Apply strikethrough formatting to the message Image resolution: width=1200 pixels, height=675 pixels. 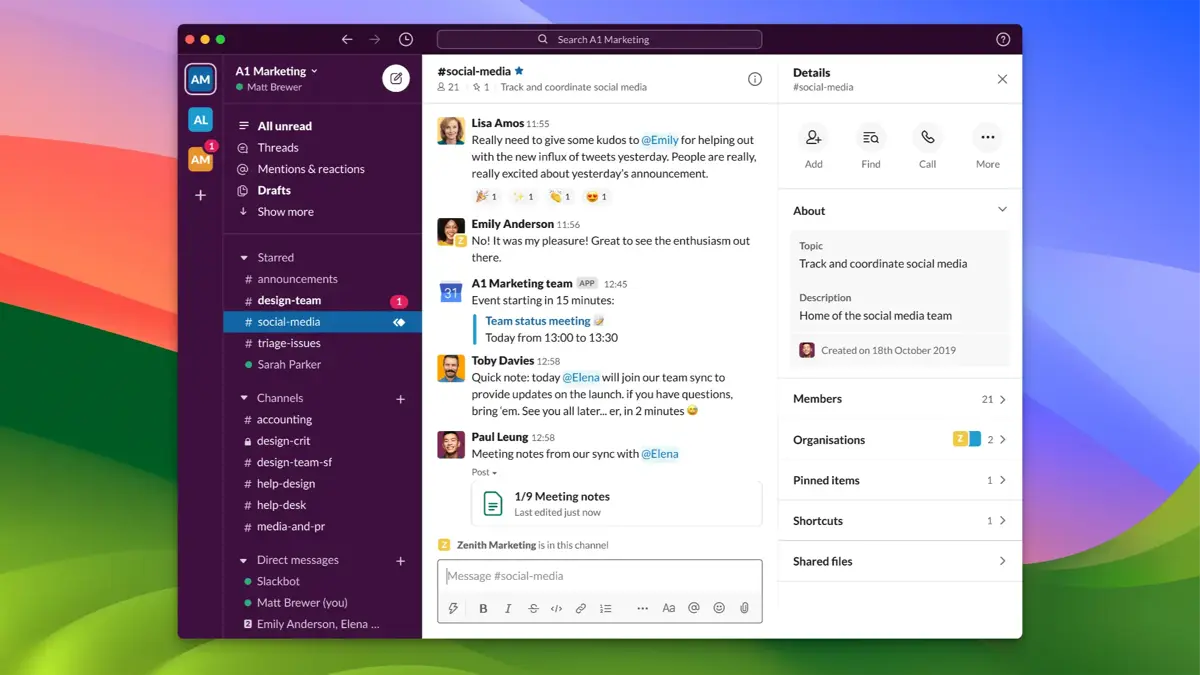point(533,608)
